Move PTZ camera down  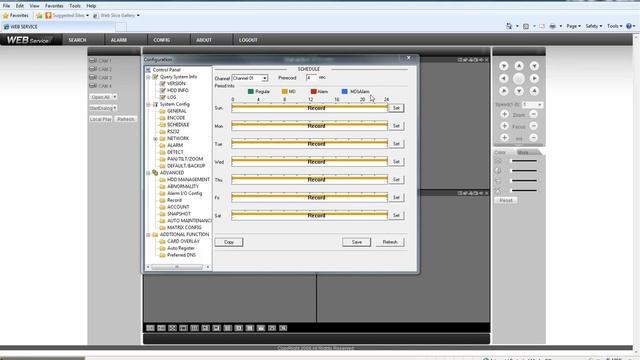pyautogui.click(x=519, y=91)
